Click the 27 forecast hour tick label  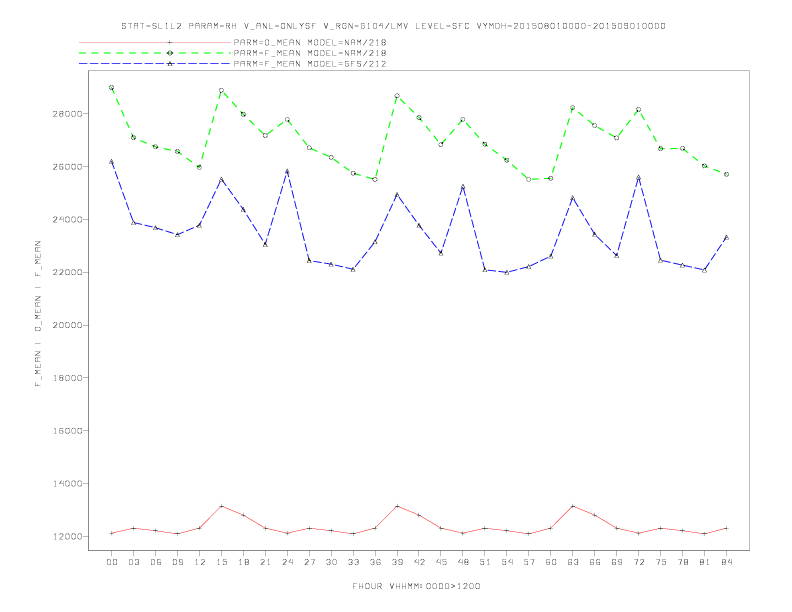[x=309, y=562]
